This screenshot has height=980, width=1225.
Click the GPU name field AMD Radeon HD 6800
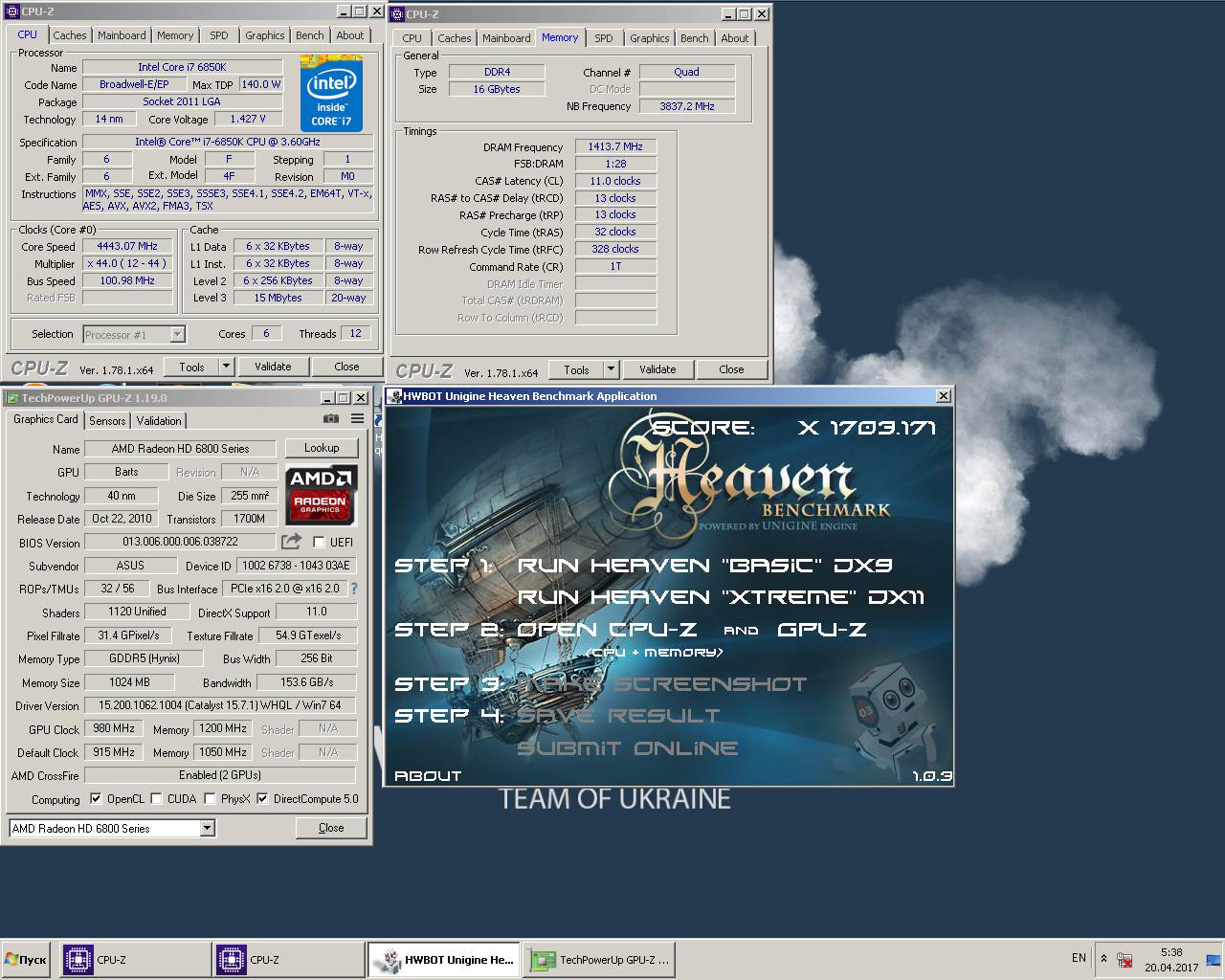pos(180,448)
